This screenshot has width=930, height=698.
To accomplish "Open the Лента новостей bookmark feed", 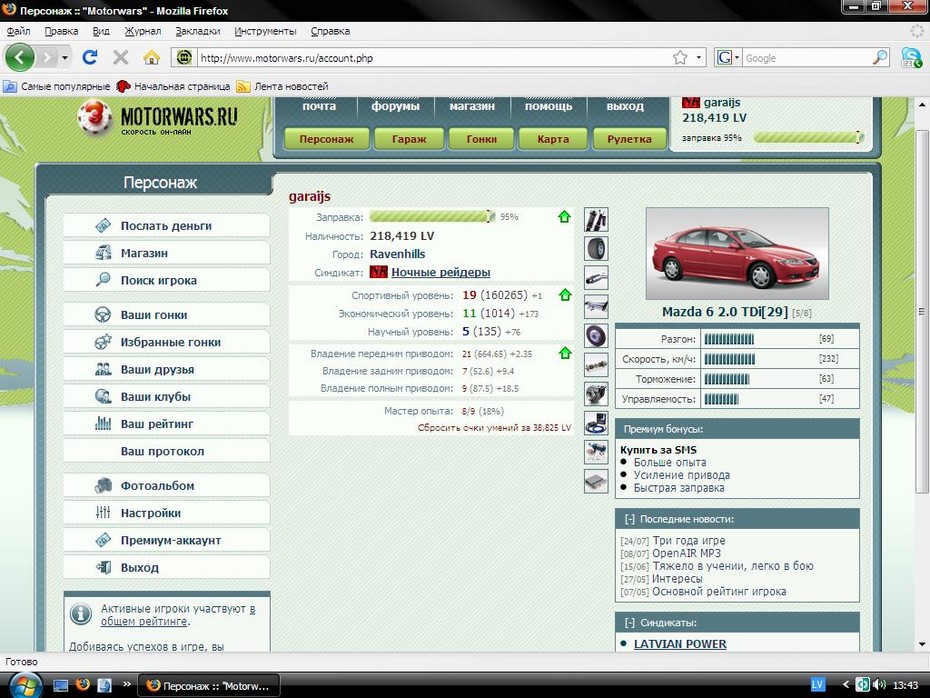I will (x=282, y=86).
